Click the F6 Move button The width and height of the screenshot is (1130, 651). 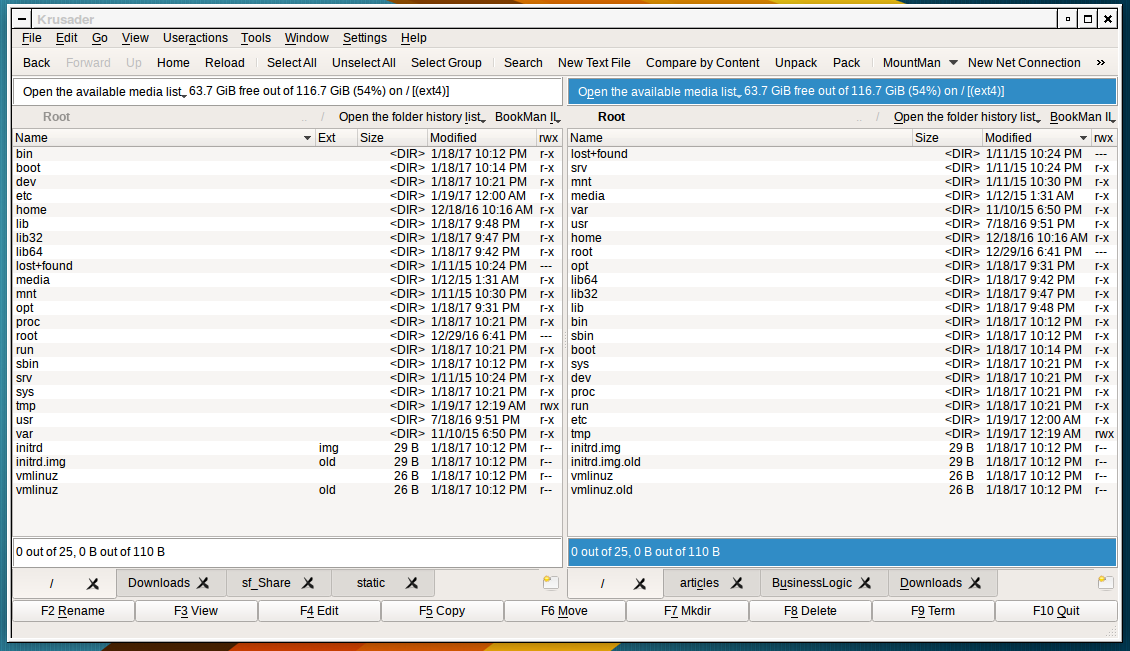pyautogui.click(x=564, y=611)
